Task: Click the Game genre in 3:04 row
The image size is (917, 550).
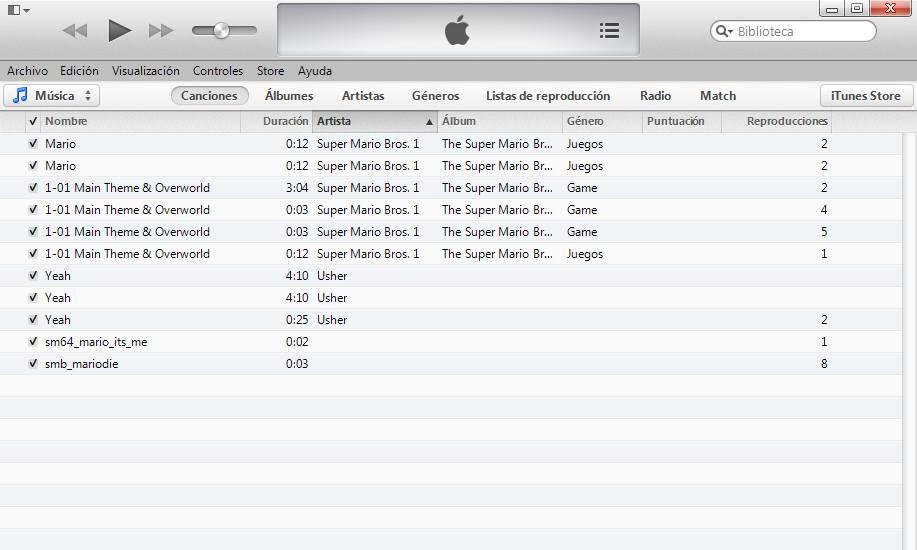Action: (582, 188)
